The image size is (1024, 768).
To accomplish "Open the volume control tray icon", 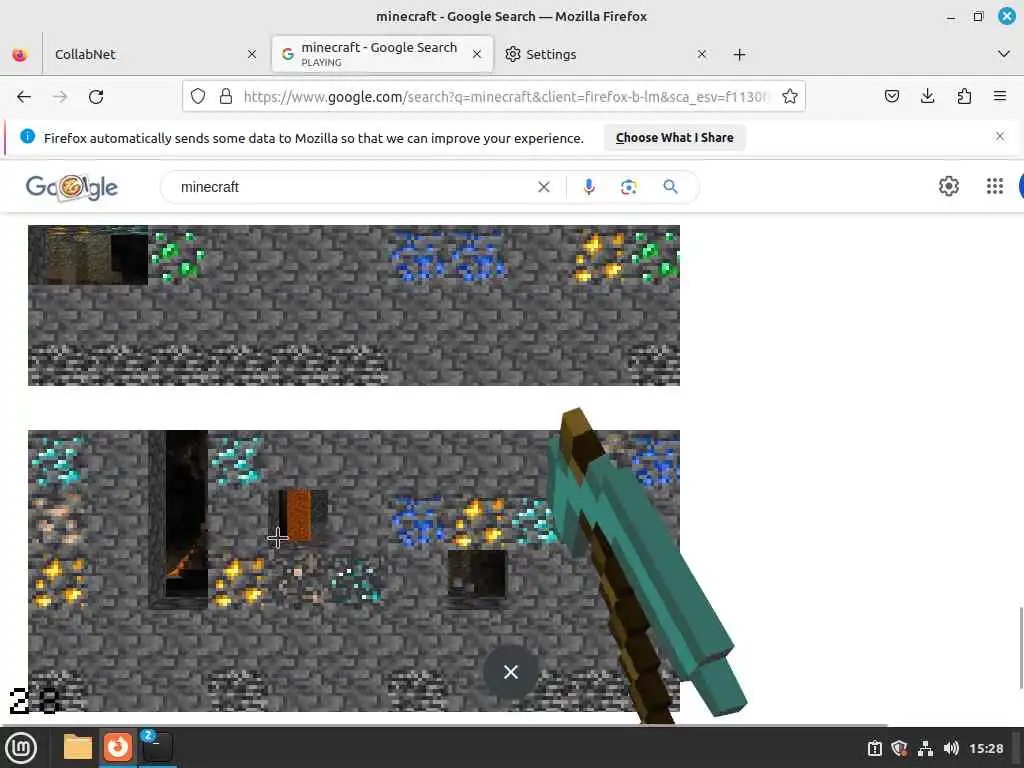I will tap(951, 748).
